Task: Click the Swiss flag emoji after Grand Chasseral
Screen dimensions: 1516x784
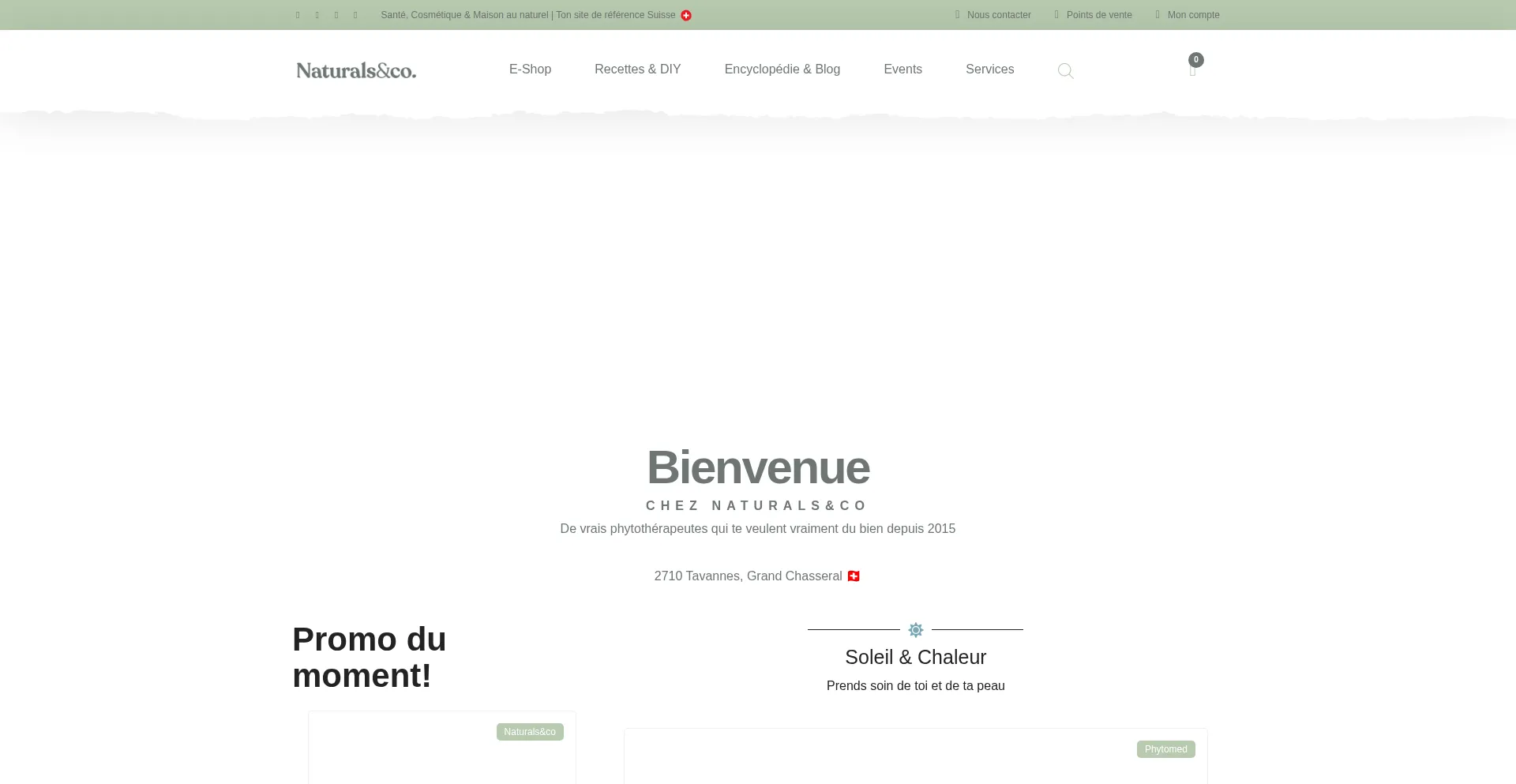Action: 854,576
